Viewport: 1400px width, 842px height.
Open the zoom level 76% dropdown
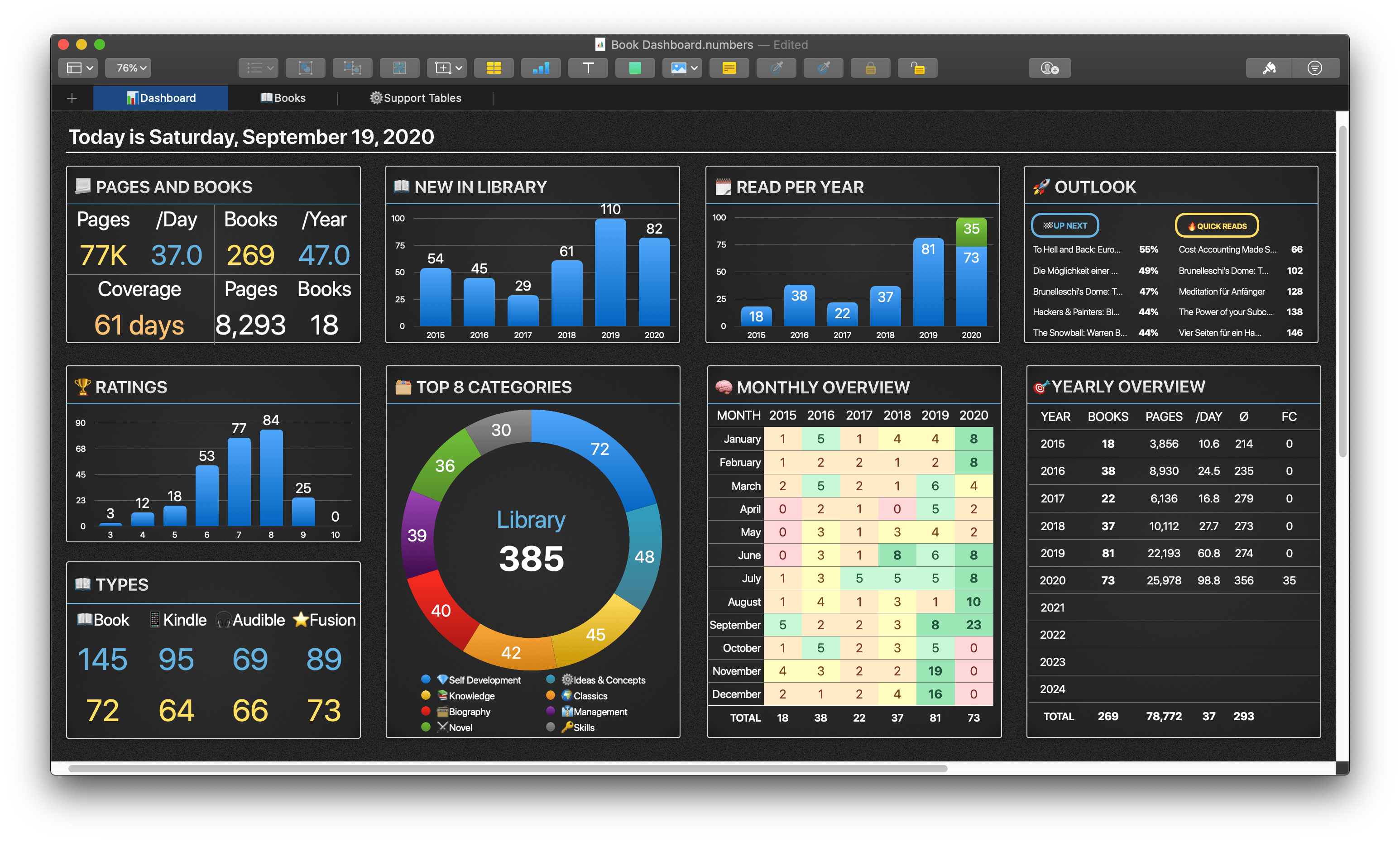pyautogui.click(x=127, y=67)
